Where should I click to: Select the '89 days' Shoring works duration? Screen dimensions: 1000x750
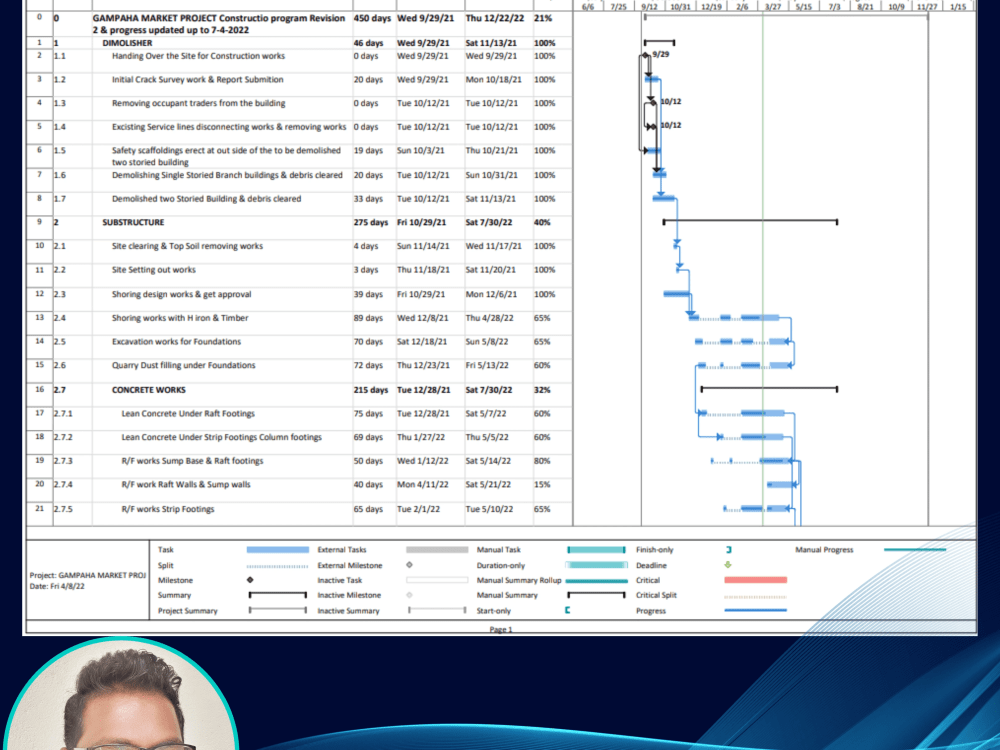tap(369, 318)
